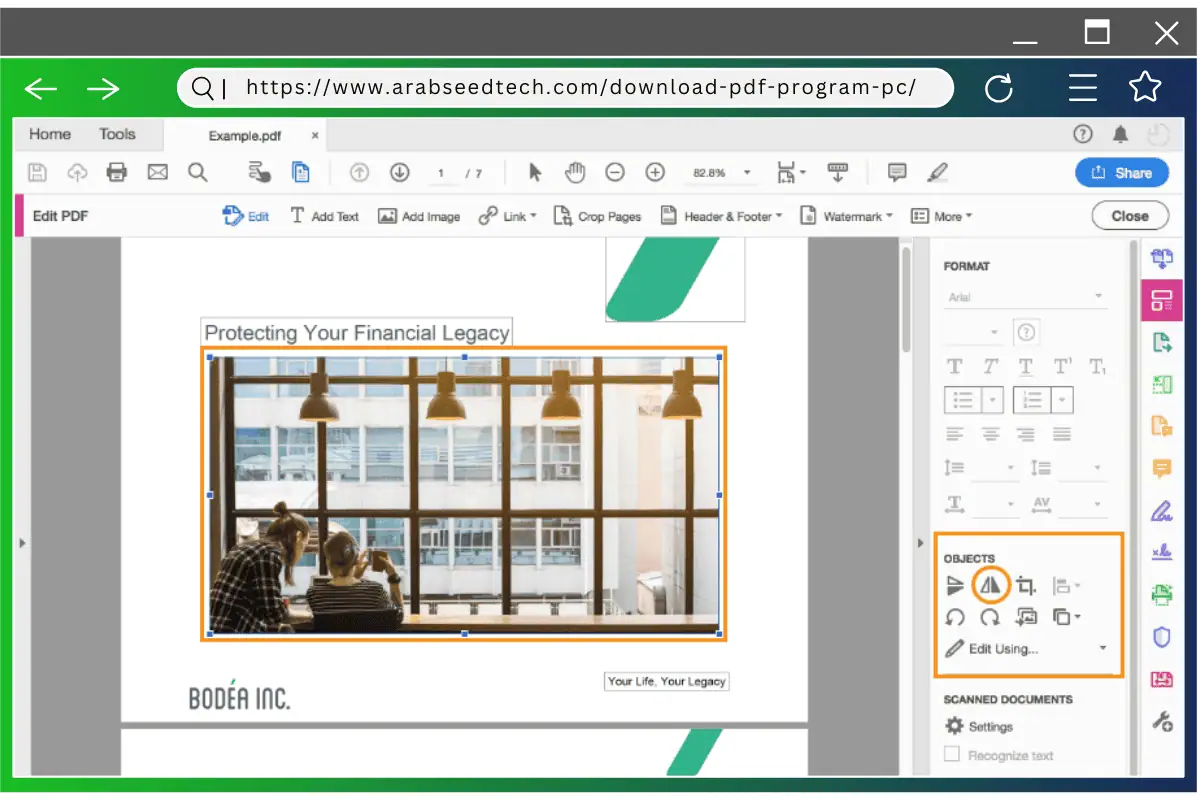Viewport: 1200px width, 800px height.
Task: Switch to the Tools tab
Action: click(x=116, y=133)
